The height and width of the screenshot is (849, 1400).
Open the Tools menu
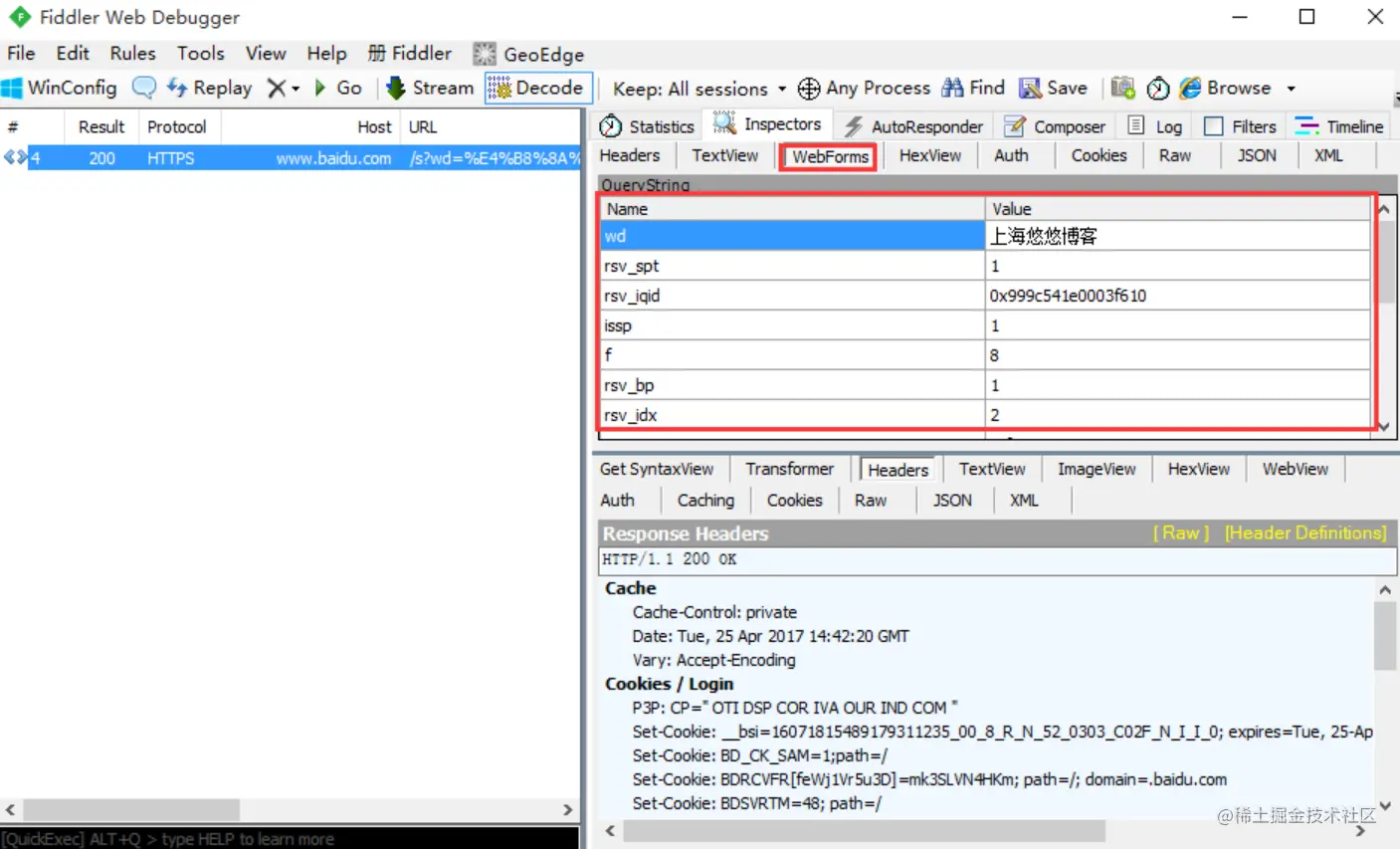(201, 54)
